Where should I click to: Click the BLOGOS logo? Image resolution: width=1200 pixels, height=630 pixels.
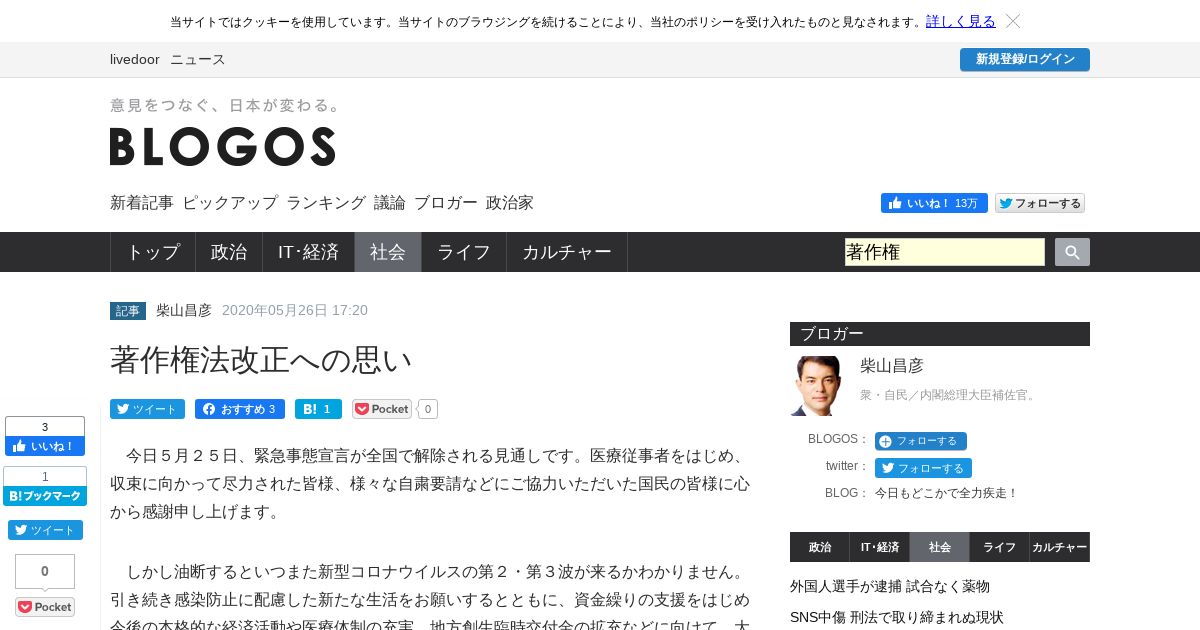click(222, 146)
